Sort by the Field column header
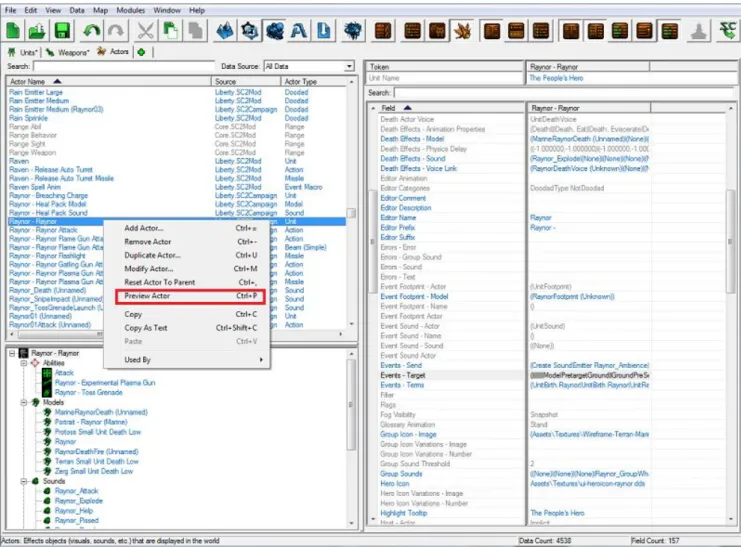This screenshot has width=741, height=547. click(451, 108)
